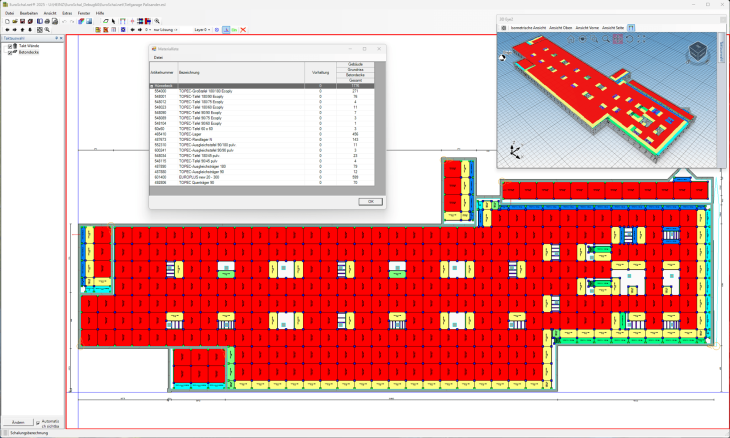The image size is (730, 438).
Task: Click the red X delete icon
Action: pyautogui.click(x=243, y=30)
